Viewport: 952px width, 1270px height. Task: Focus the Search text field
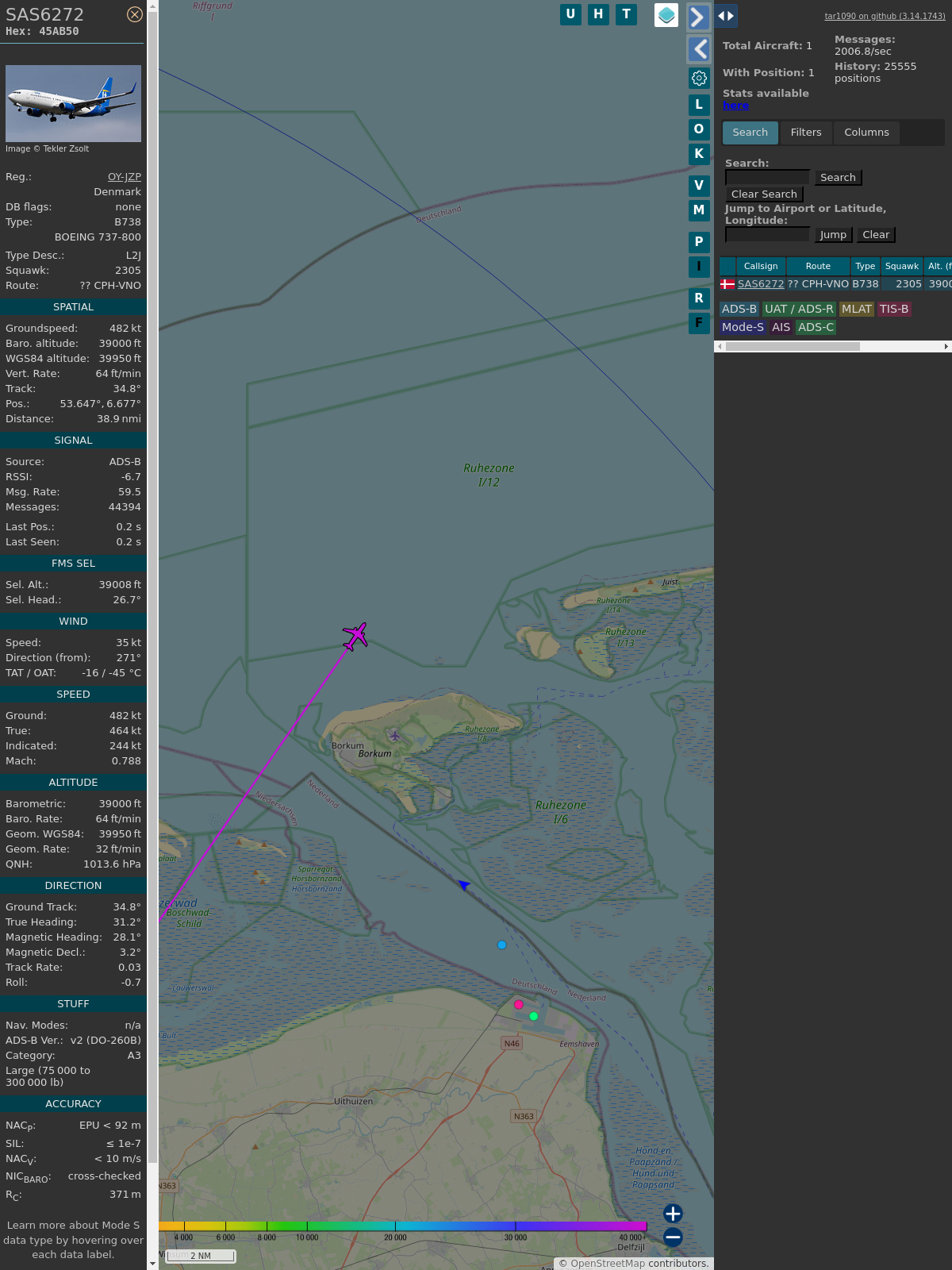(767, 177)
